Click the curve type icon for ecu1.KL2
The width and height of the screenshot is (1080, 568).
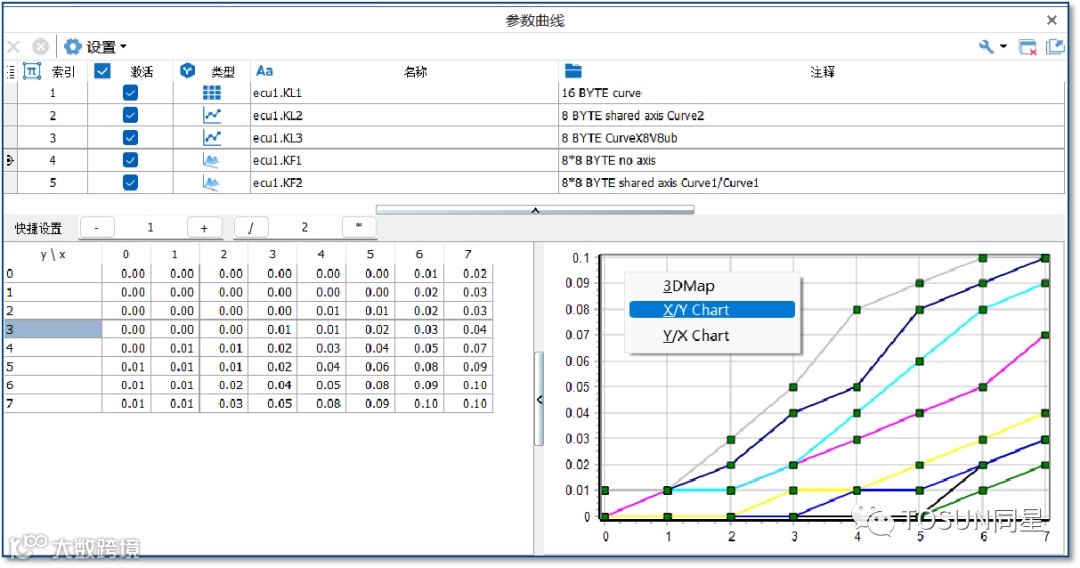click(x=212, y=115)
